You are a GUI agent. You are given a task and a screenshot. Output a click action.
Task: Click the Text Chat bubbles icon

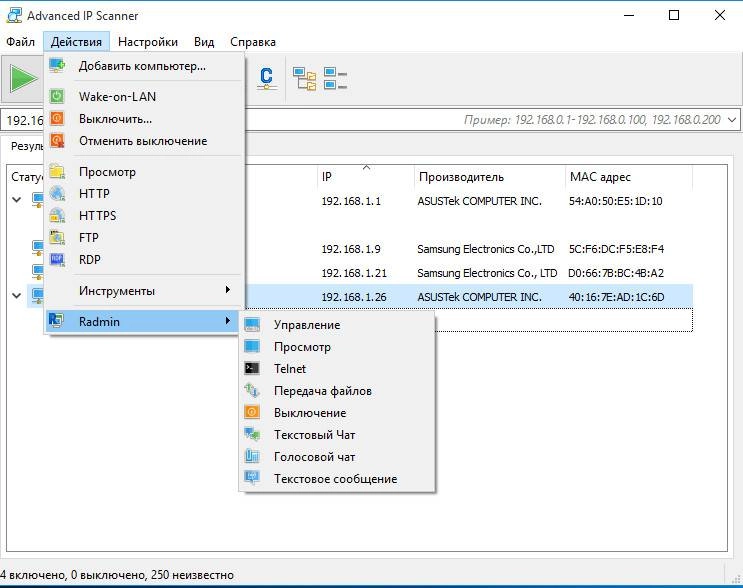tap(252, 434)
